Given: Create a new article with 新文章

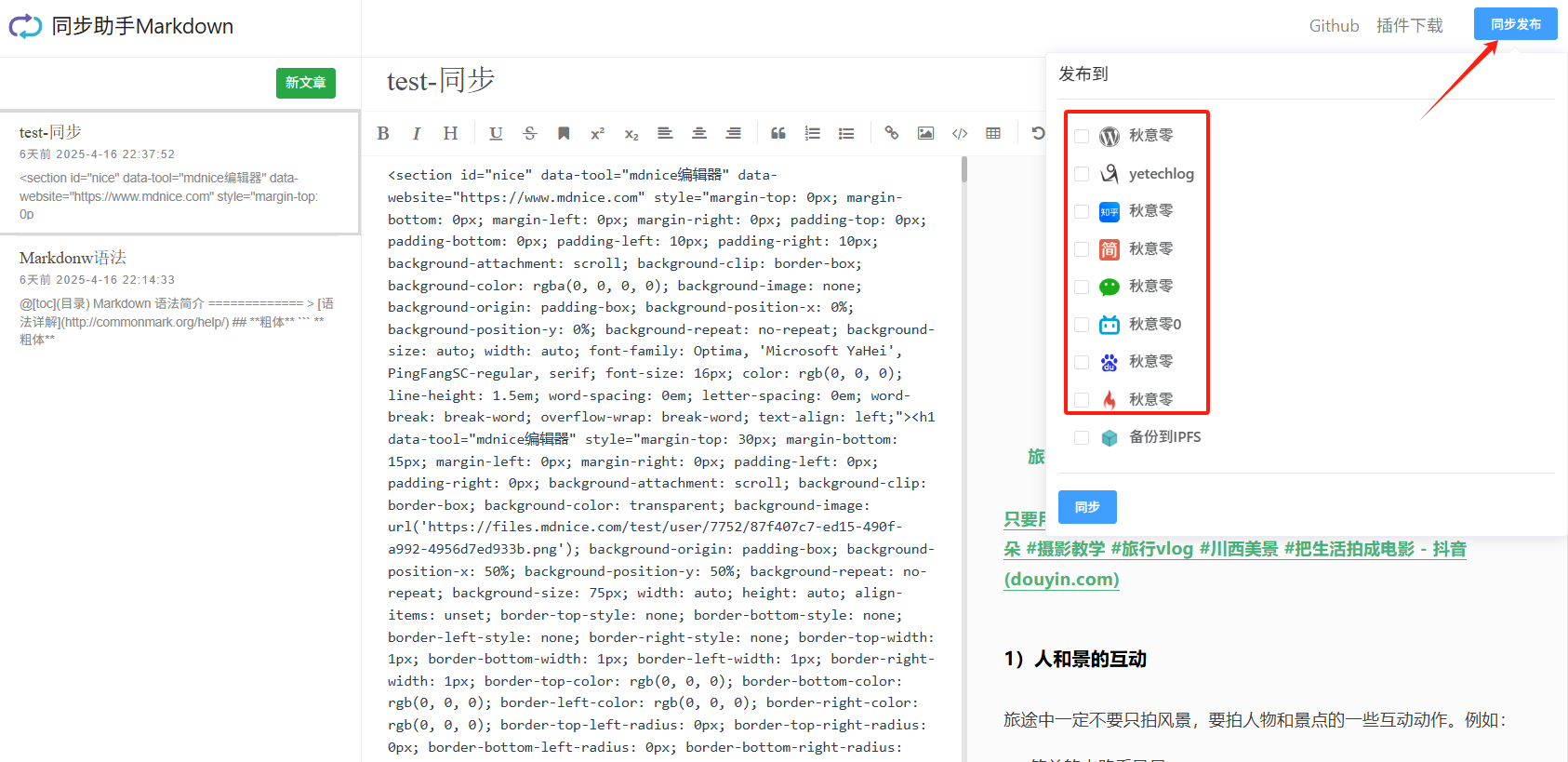Looking at the screenshot, I should point(306,83).
